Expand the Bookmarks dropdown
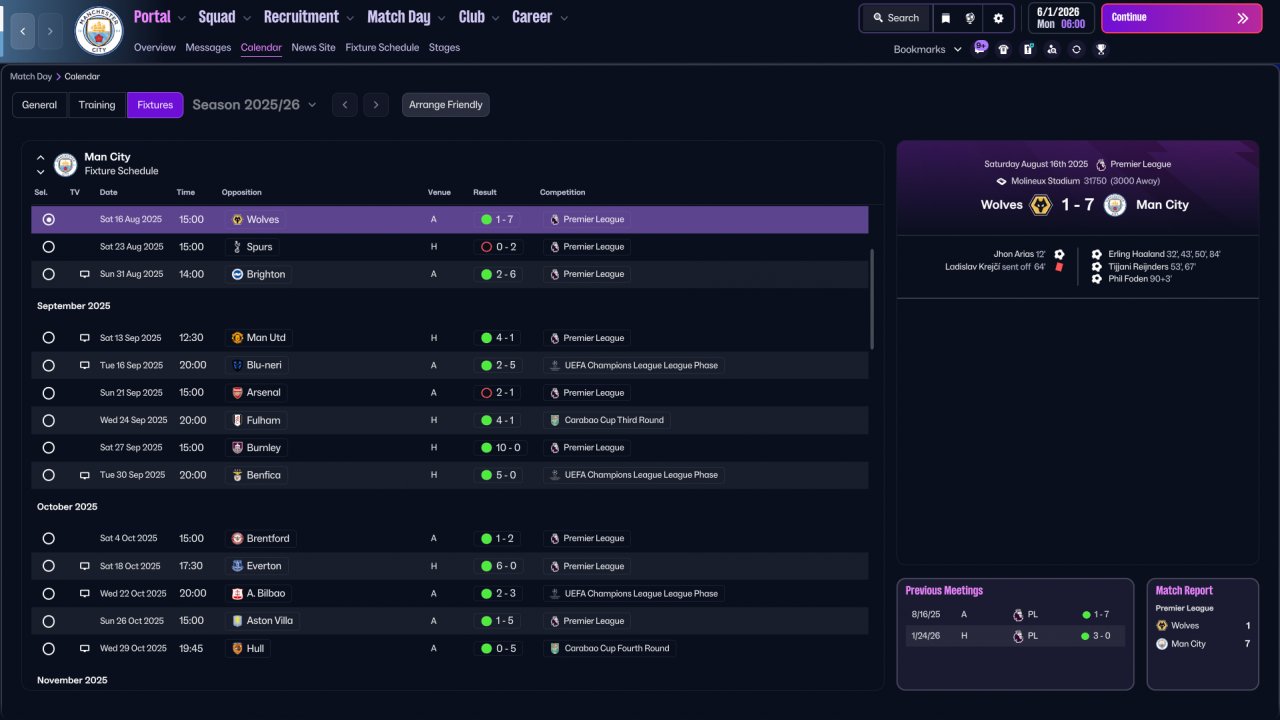 tap(928, 49)
